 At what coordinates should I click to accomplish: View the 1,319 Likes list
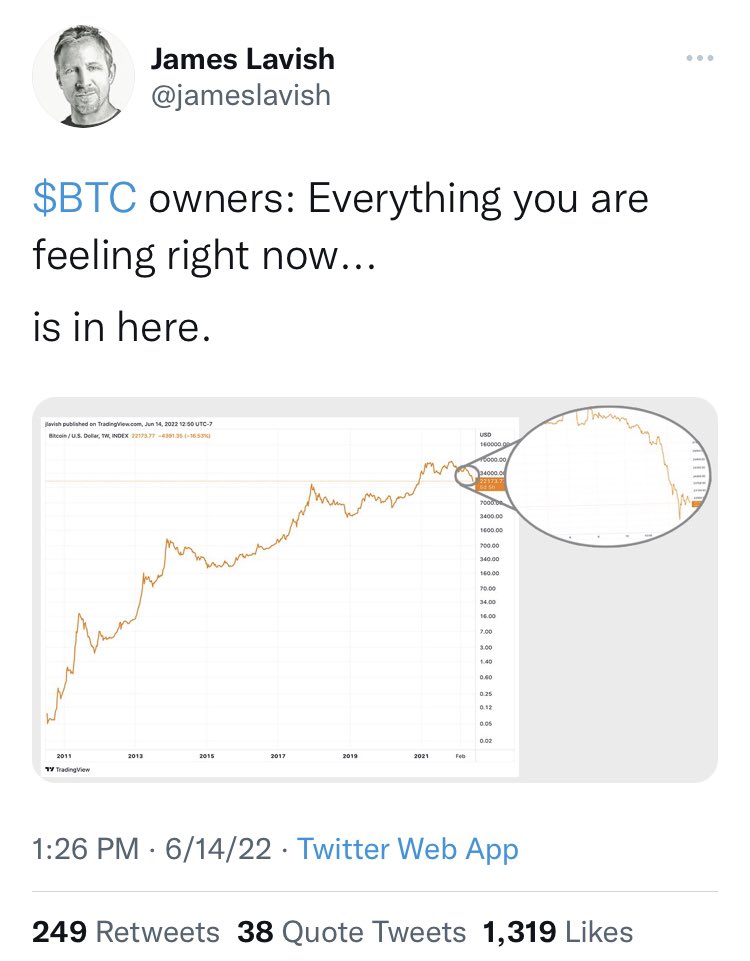click(x=558, y=932)
